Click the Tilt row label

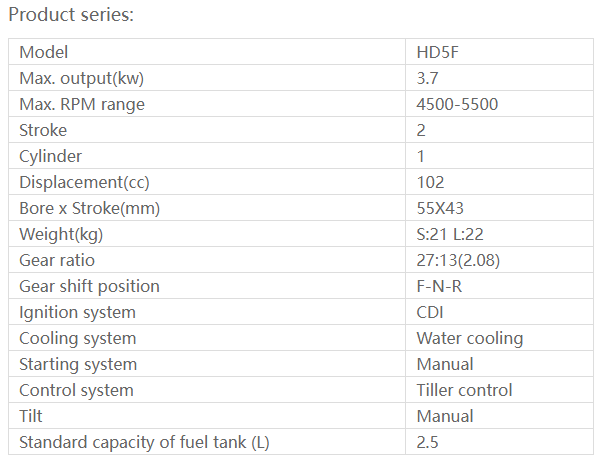click(x=32, y=417)
